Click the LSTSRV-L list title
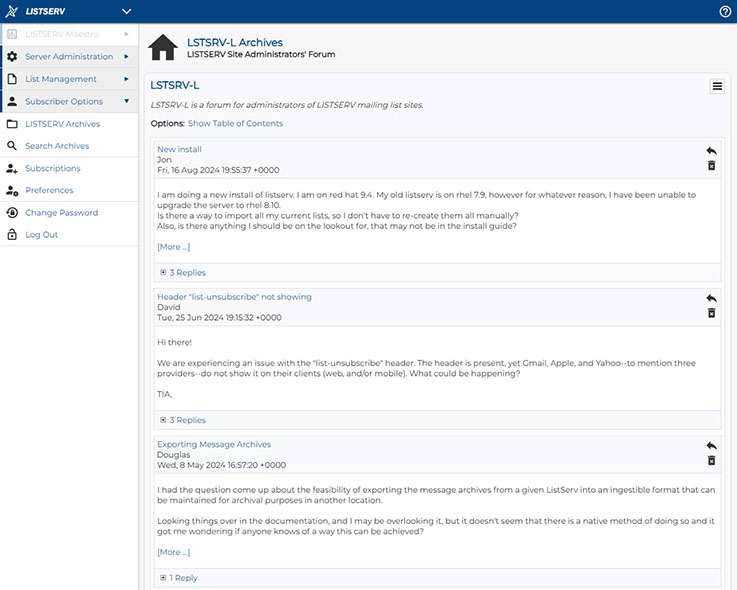Screen dimensions: 737x590 click(x=174, y=86)
